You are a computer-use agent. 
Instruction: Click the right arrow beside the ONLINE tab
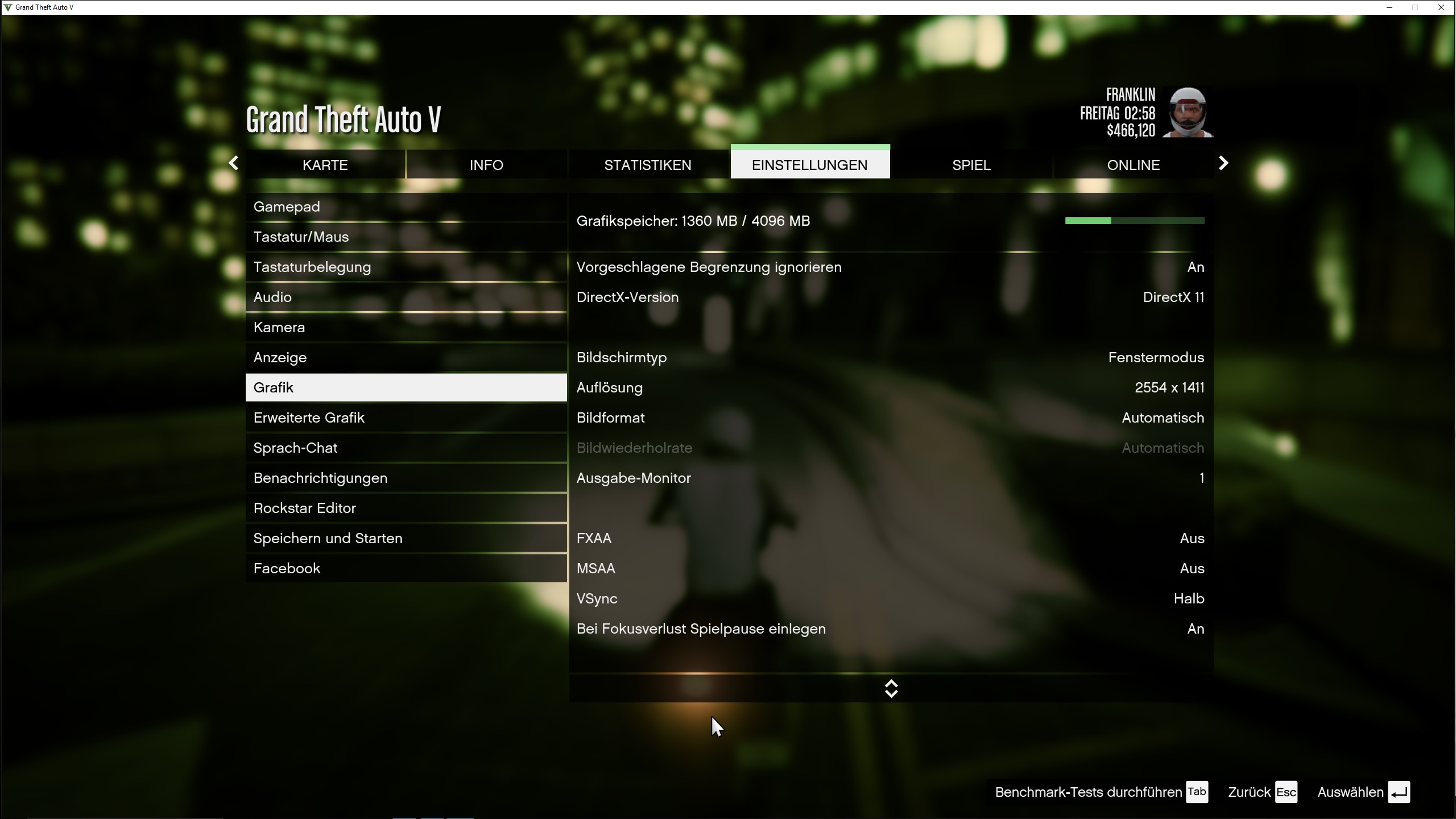tap(1224, 164)
